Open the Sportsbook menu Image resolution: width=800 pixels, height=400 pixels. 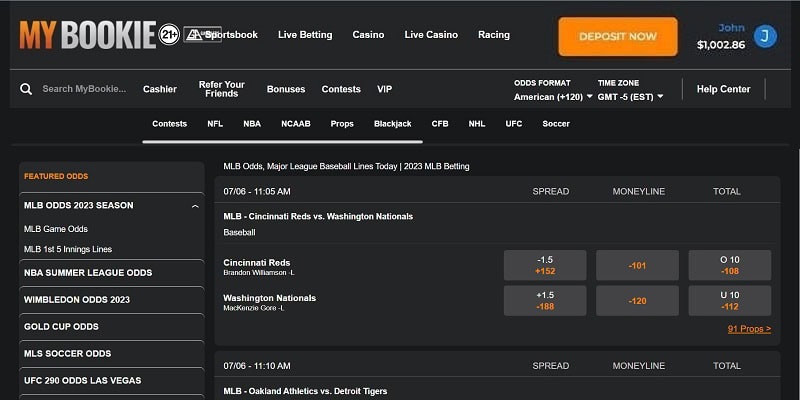(232, 35)
